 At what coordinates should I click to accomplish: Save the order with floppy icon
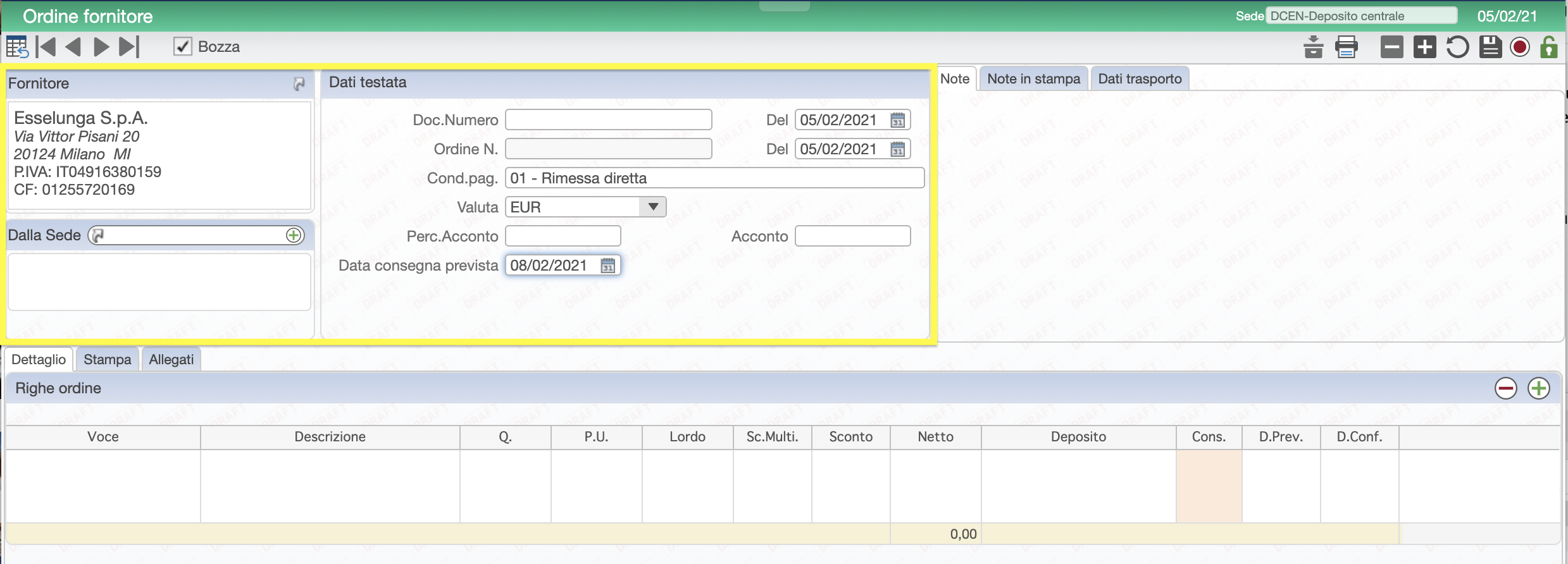(x=1491, y=47)
